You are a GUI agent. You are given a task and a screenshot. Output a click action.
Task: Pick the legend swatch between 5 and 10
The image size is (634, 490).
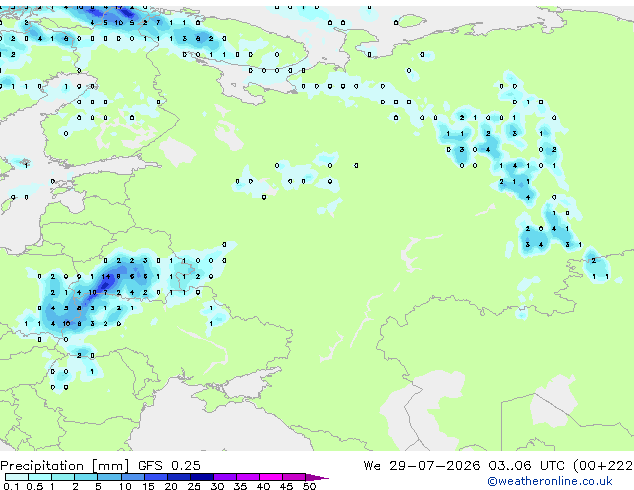(109, 477)
